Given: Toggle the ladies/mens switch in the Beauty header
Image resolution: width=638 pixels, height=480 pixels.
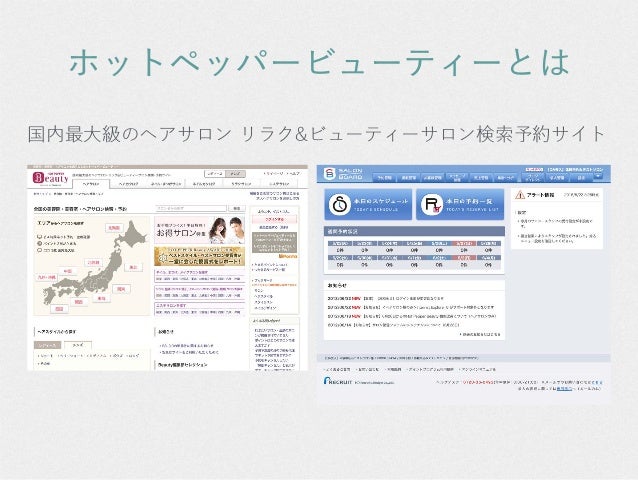Looking at the screenshot, I should pyautogui.click(x=225, y=174).
